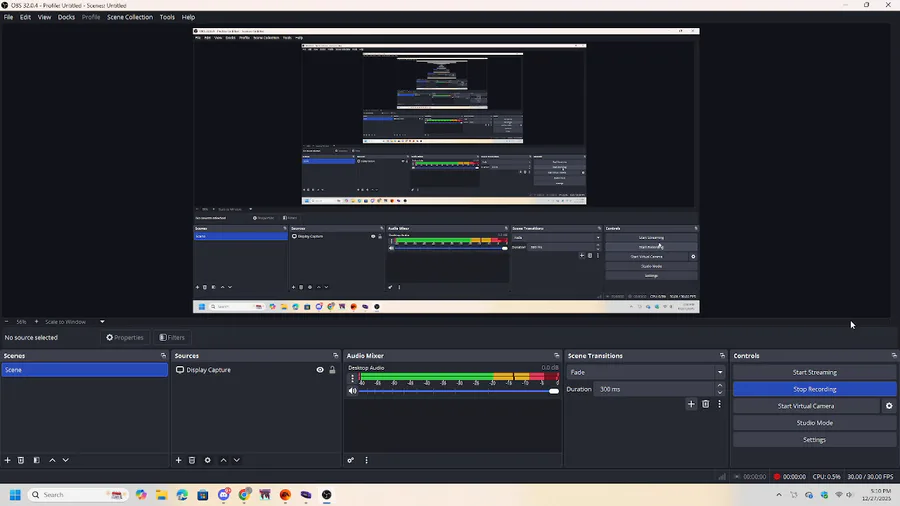900x506 pixels.
Task: Click red recording indicator in status bar
Action: (x=777, y=477)
